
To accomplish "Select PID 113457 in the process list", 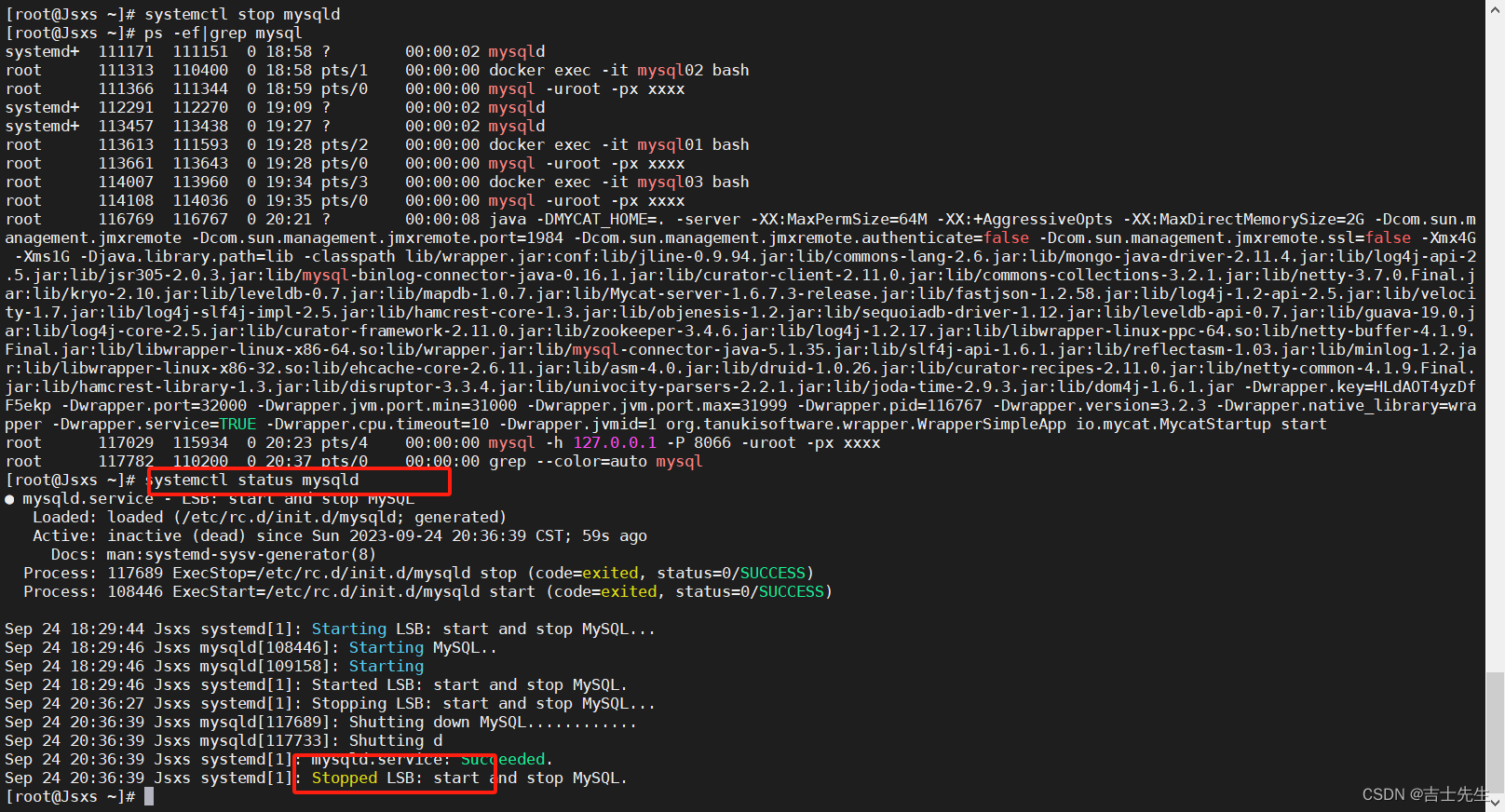I will (126, 126).
